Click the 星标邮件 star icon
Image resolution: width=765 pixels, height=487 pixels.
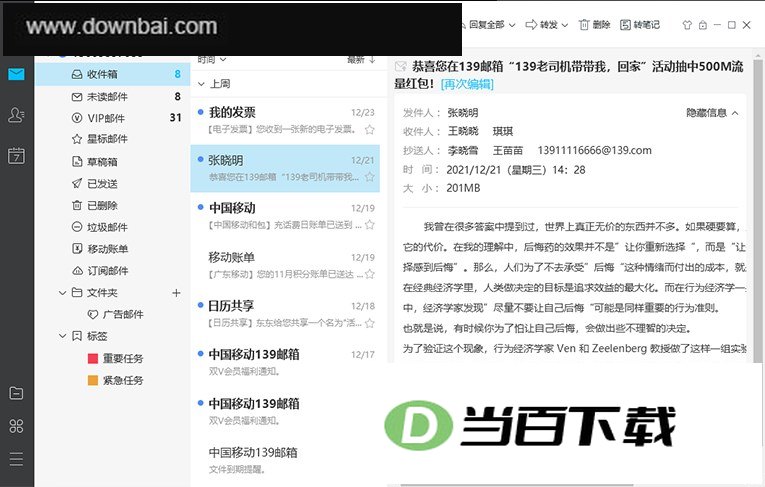point(77,139)
